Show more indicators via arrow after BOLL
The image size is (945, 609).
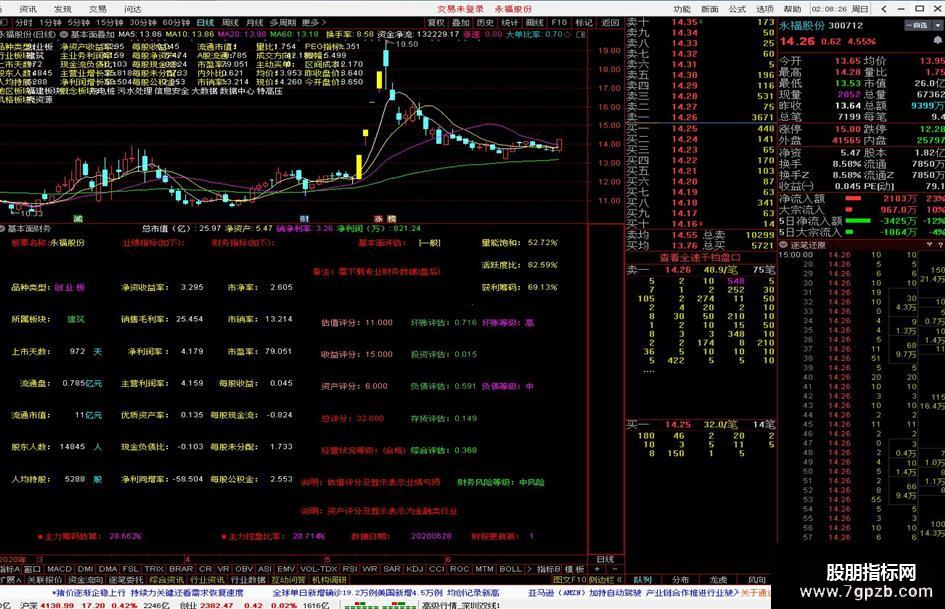pyautogui.click(x=530, y=569)
